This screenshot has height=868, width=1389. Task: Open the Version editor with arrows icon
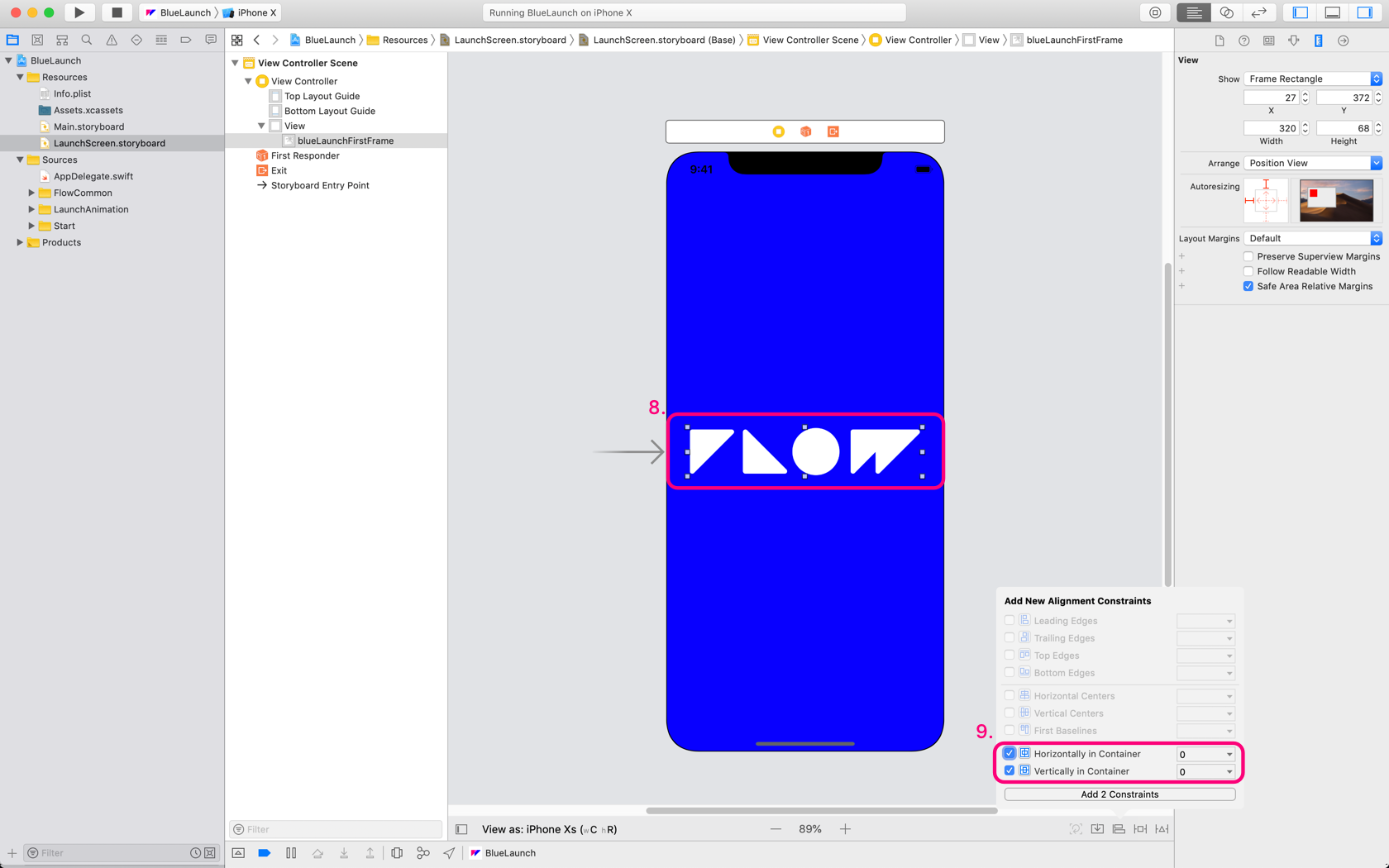[1259, 12]
